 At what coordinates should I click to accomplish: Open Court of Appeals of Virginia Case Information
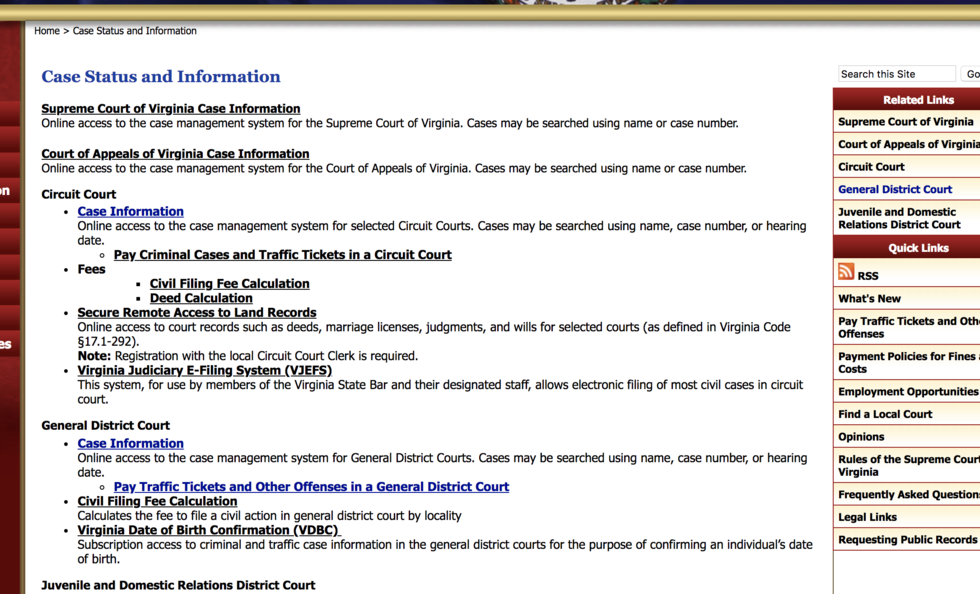(175, 154)
